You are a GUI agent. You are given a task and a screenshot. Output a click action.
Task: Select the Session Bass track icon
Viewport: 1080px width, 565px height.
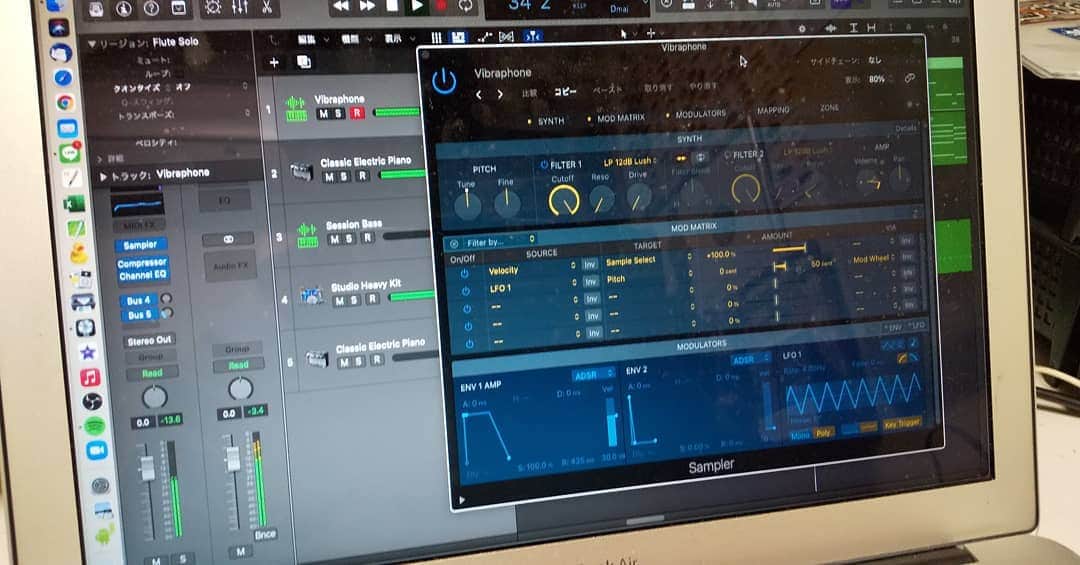point(307,235)
